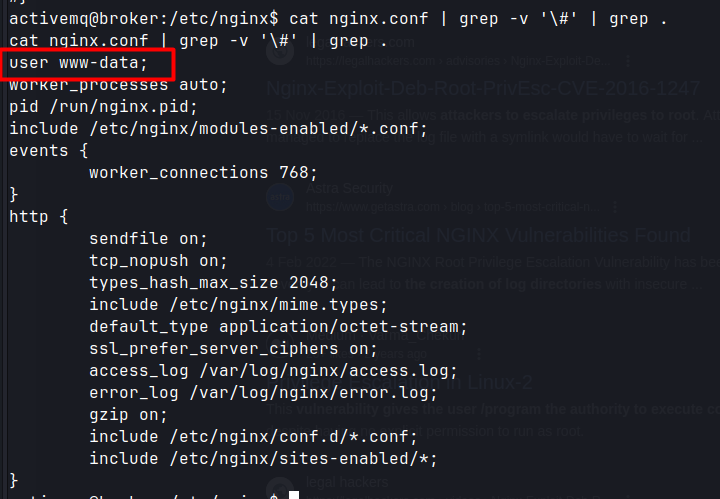Click the highlighted user www-data; line
The height and width of the screenshot is (499, 720).
79,63
